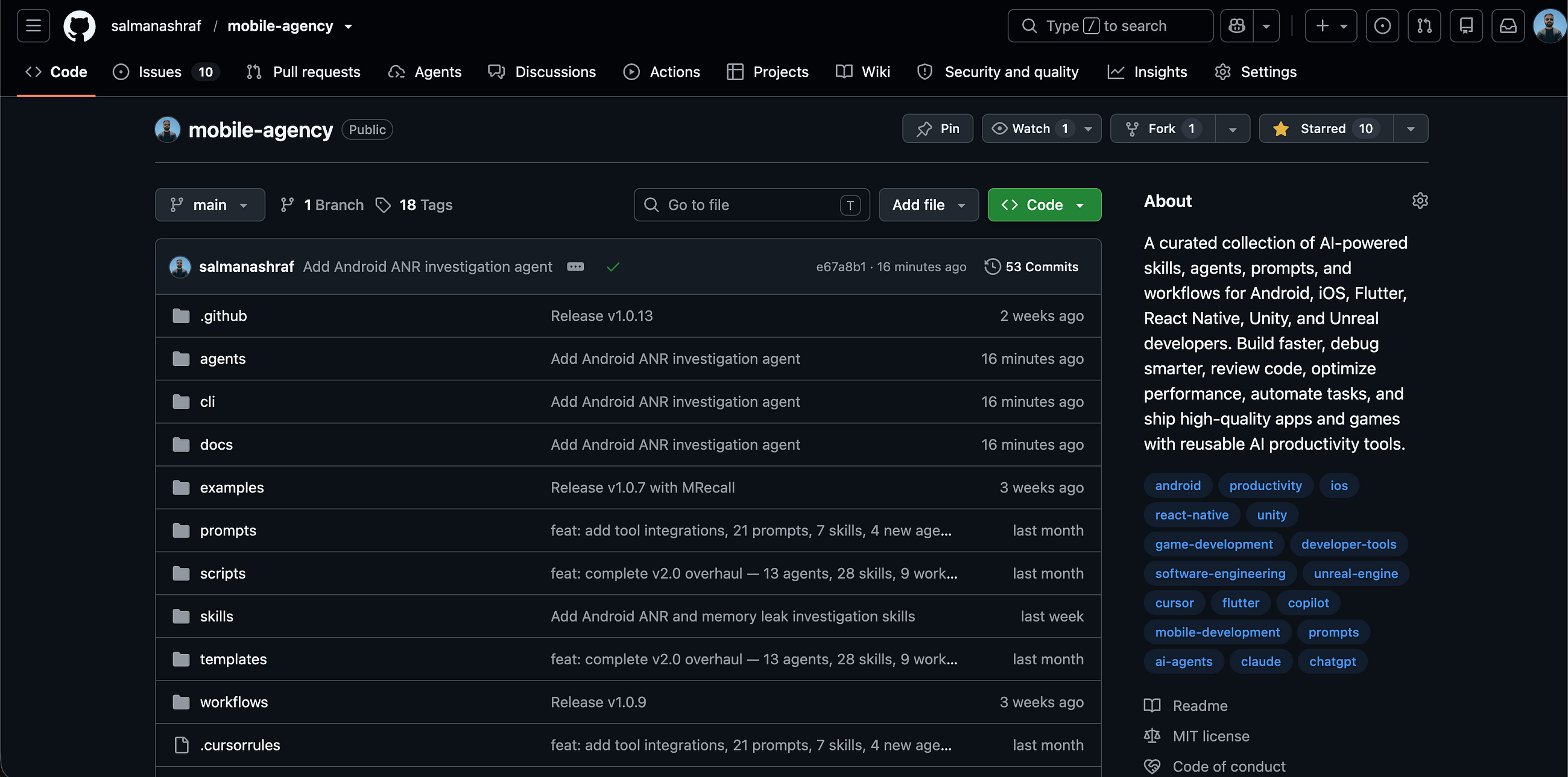The height and width of the screenshot is (777, 1568).
Task: Click the claude topic tag
Action: pos(1260,661)
